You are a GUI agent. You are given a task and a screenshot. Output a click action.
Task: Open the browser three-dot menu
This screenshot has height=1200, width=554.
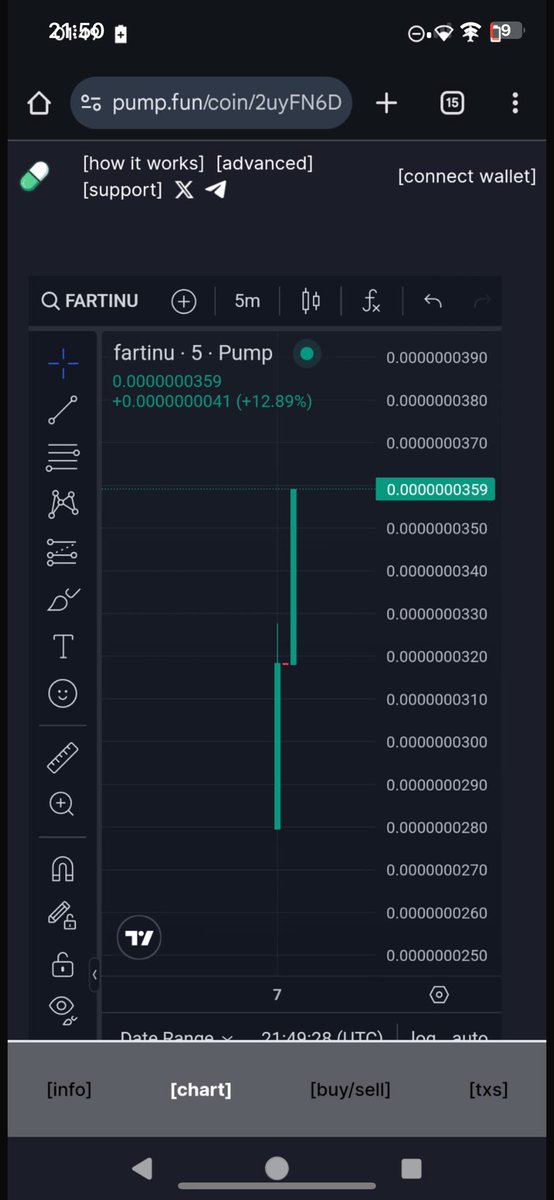[x=515, y=103]
